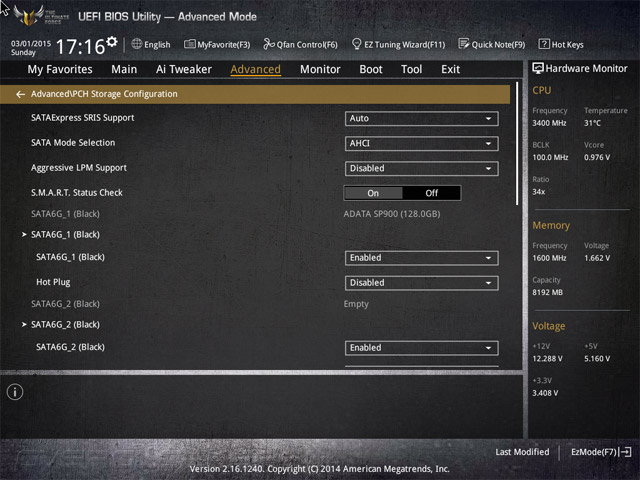Open MyFavorite(F3) folder icon
This screenshot has width=640, height=480.
tap(189, 44)
